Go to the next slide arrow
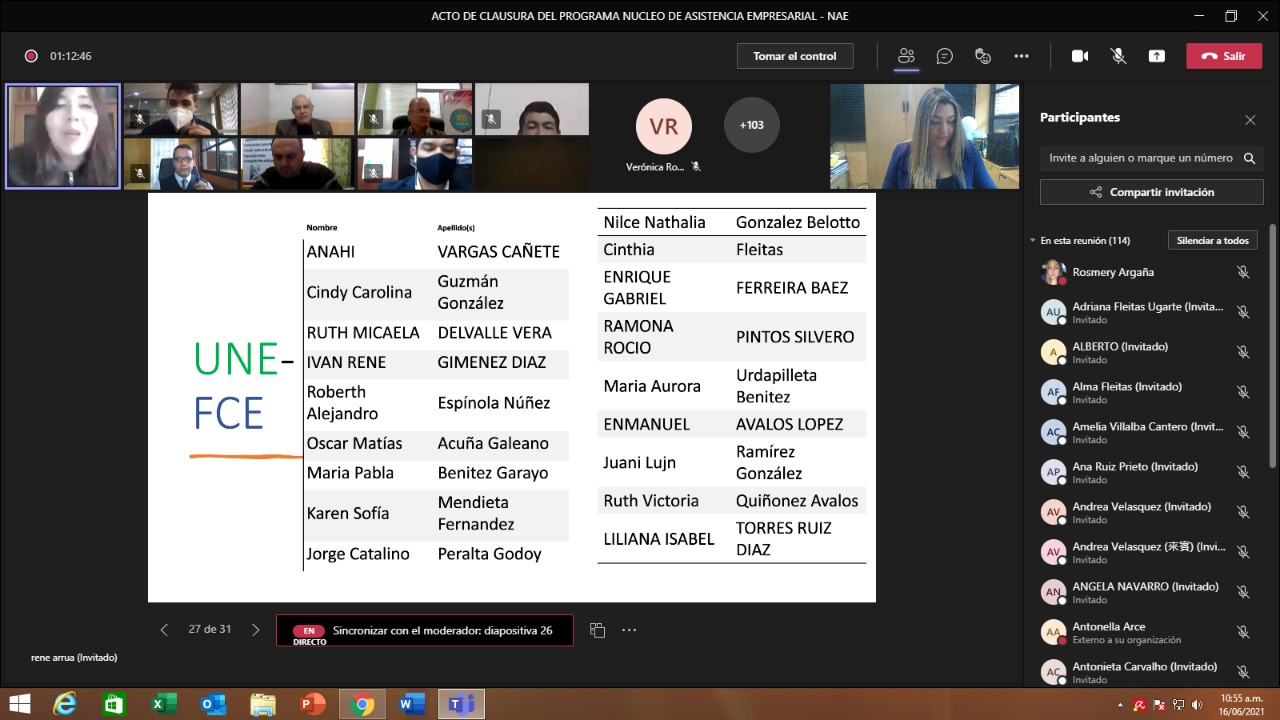This screenshot has width=1280, height=720. coord(255,630)
